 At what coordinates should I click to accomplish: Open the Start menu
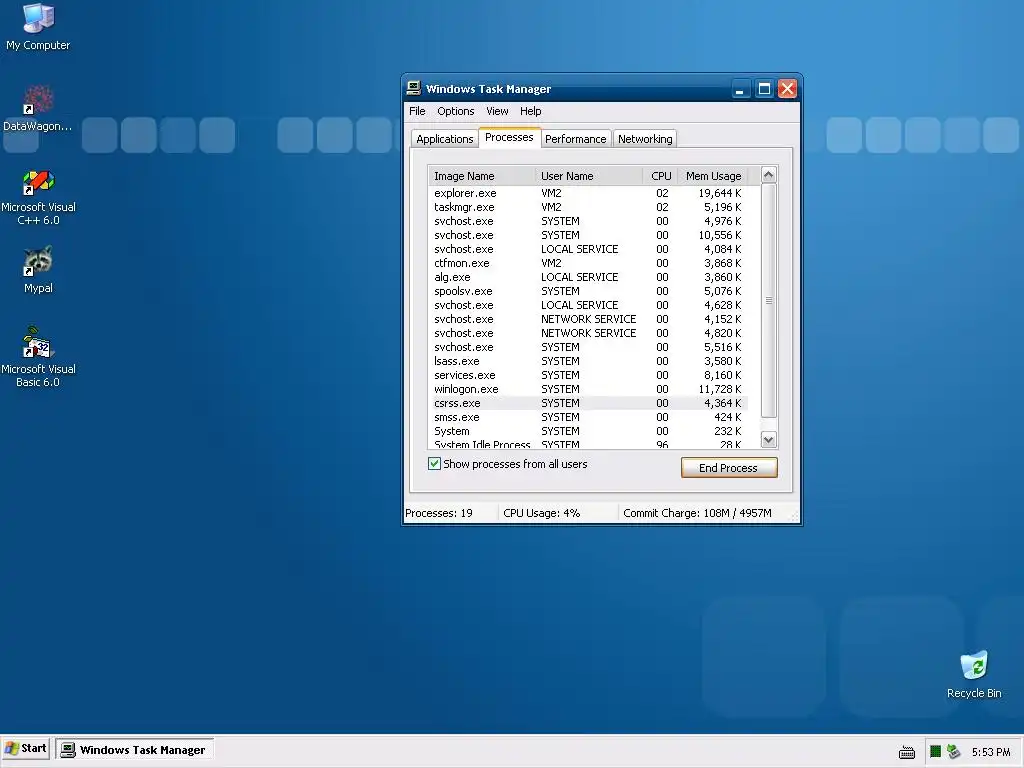coord(27,749)
